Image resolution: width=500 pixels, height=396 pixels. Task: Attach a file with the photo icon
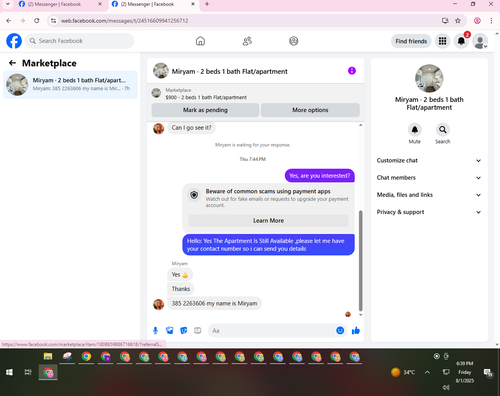tap(170, 331)
